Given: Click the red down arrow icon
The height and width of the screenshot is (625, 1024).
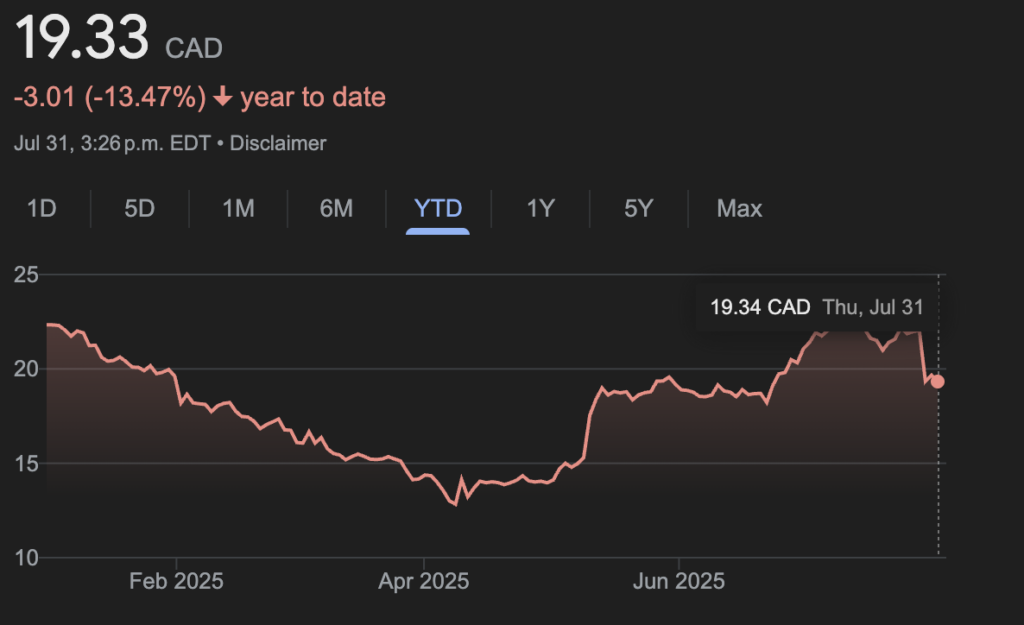Looking at the screenshot, I should tap(223, 98).
